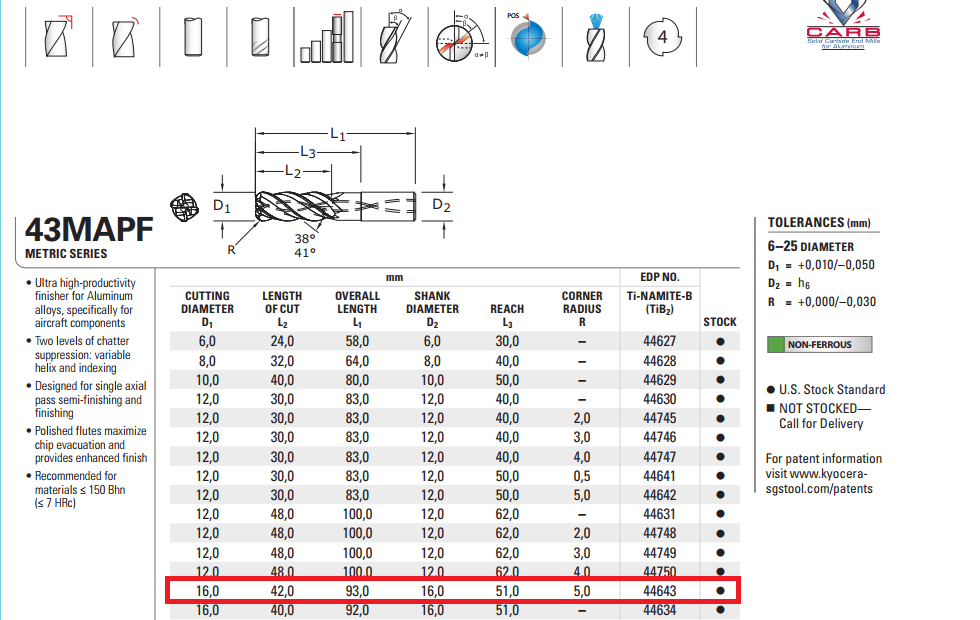Click EDP number 44627

click(659, 341)
